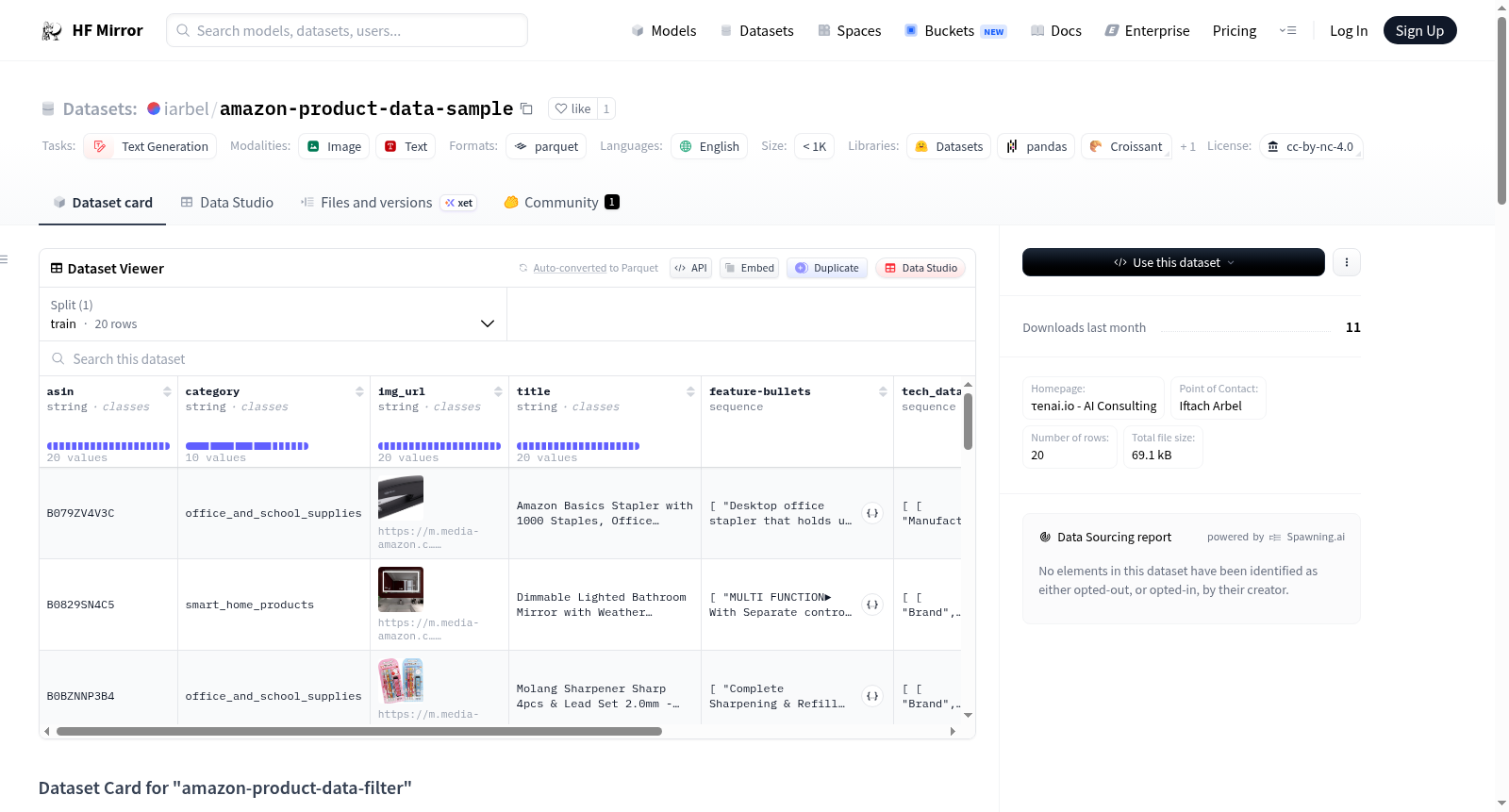Open the left sidebar toggle icon

4,259
